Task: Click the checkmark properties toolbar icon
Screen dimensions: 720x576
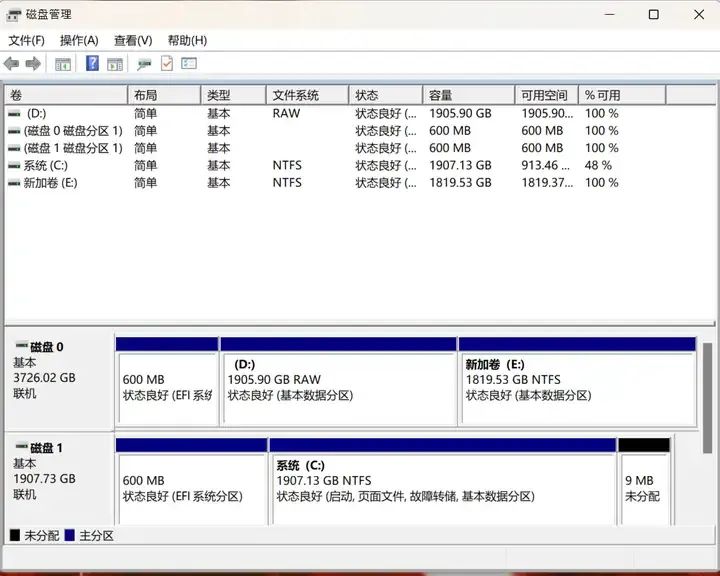Action: click(167, 63)
